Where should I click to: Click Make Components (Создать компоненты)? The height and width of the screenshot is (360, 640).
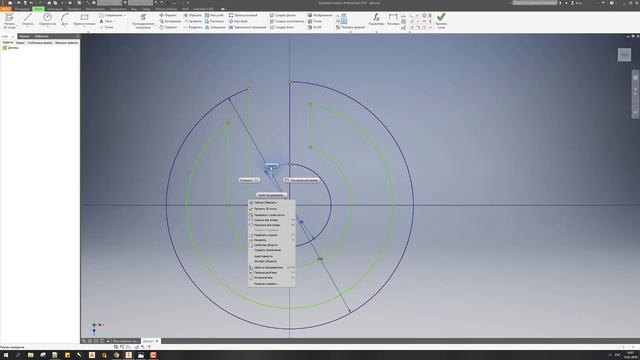[x=287, y=21]
